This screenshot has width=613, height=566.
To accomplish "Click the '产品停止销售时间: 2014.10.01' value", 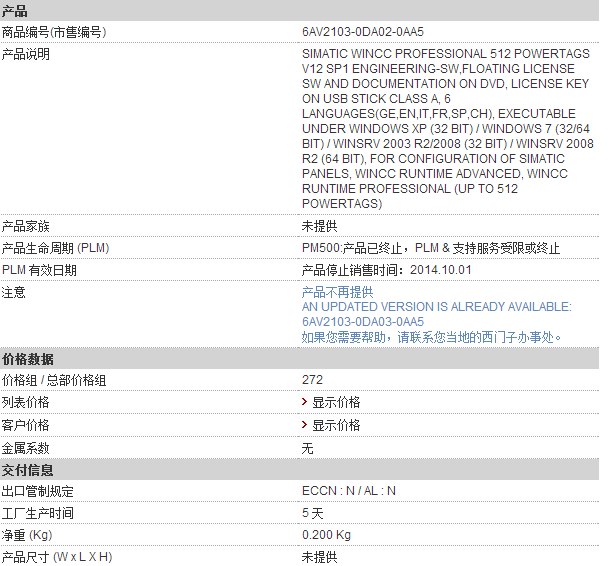I will pos(387,270).
